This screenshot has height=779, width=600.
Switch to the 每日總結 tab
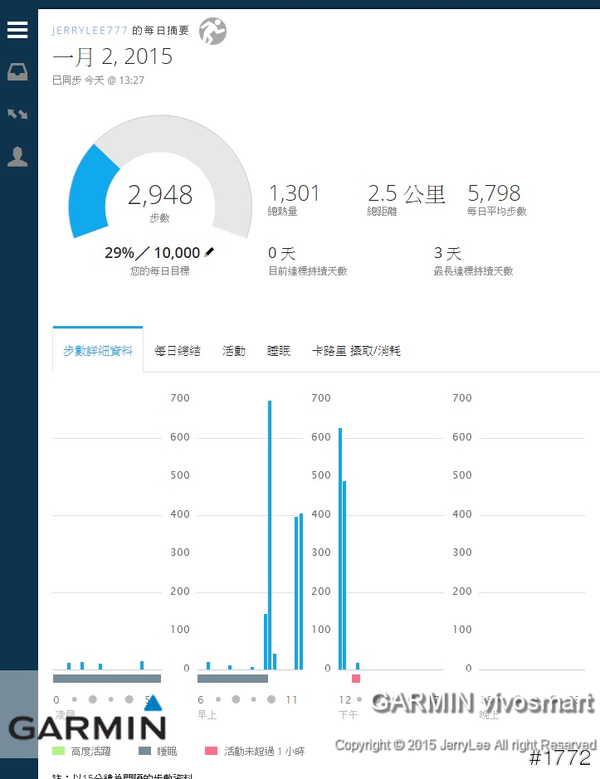(x=177, y=351)
